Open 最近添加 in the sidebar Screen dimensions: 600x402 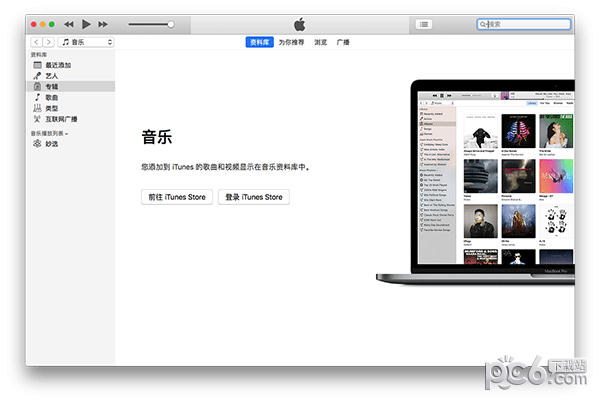[70, 65]
